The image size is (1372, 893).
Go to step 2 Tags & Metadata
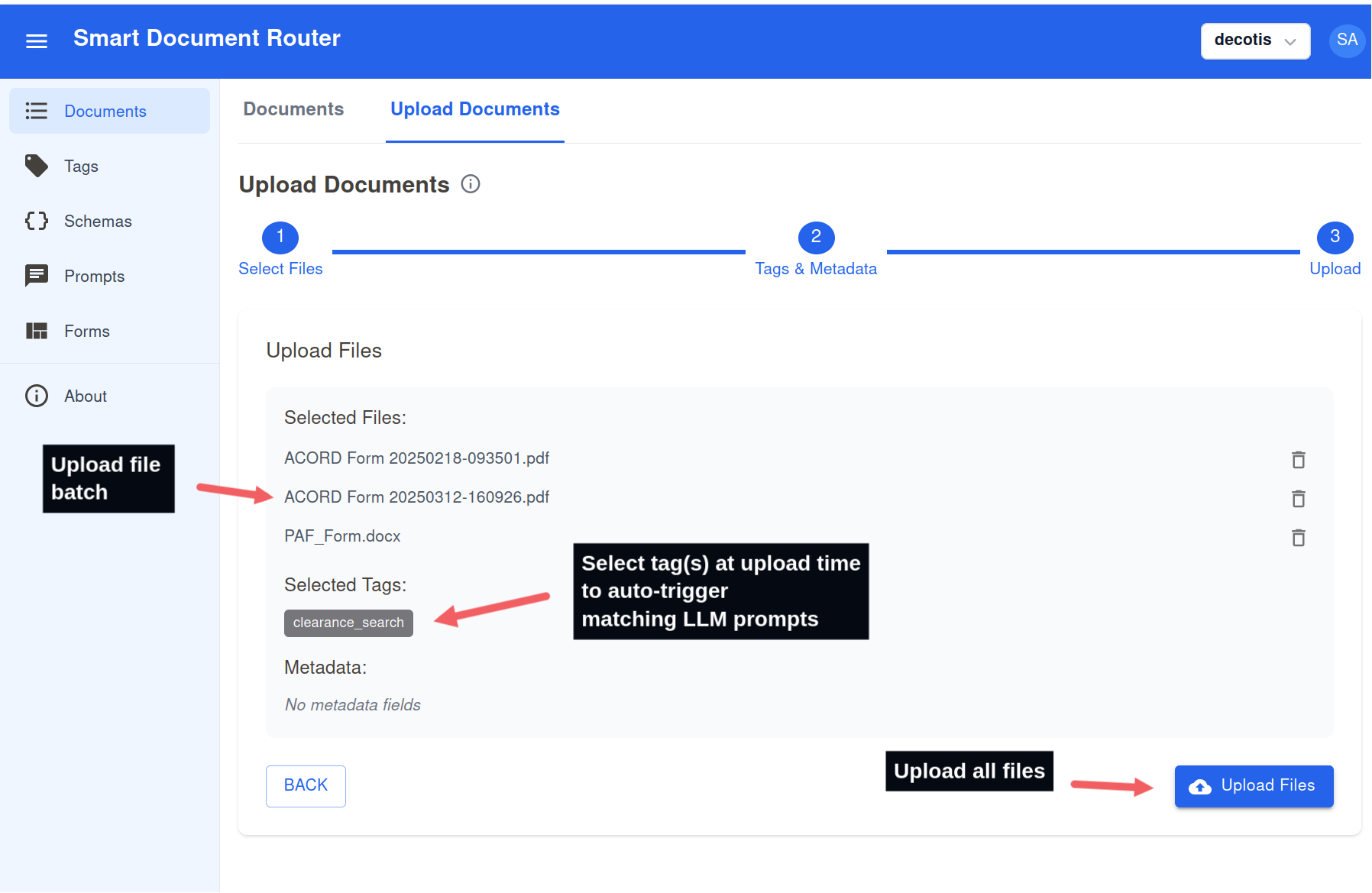click(816, 238)
